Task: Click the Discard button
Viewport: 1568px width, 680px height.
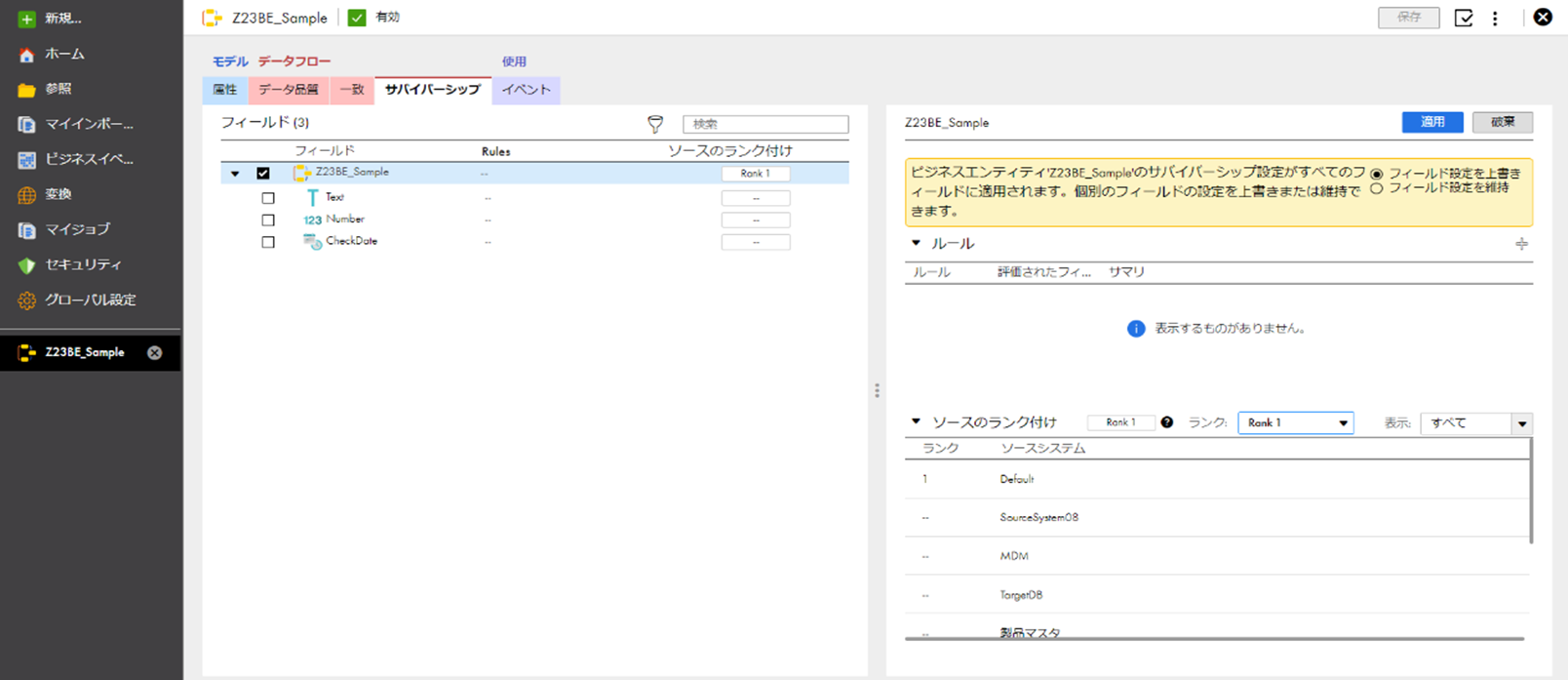Action: [1503, 122]
